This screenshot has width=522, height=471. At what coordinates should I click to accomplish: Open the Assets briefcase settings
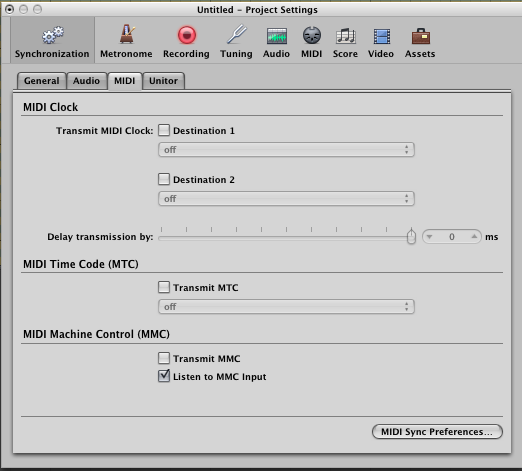tap(421, 36)
